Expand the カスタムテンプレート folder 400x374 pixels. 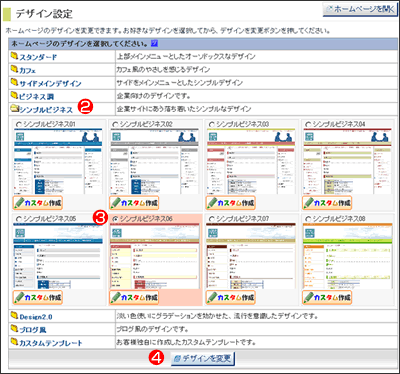point(51,343)
